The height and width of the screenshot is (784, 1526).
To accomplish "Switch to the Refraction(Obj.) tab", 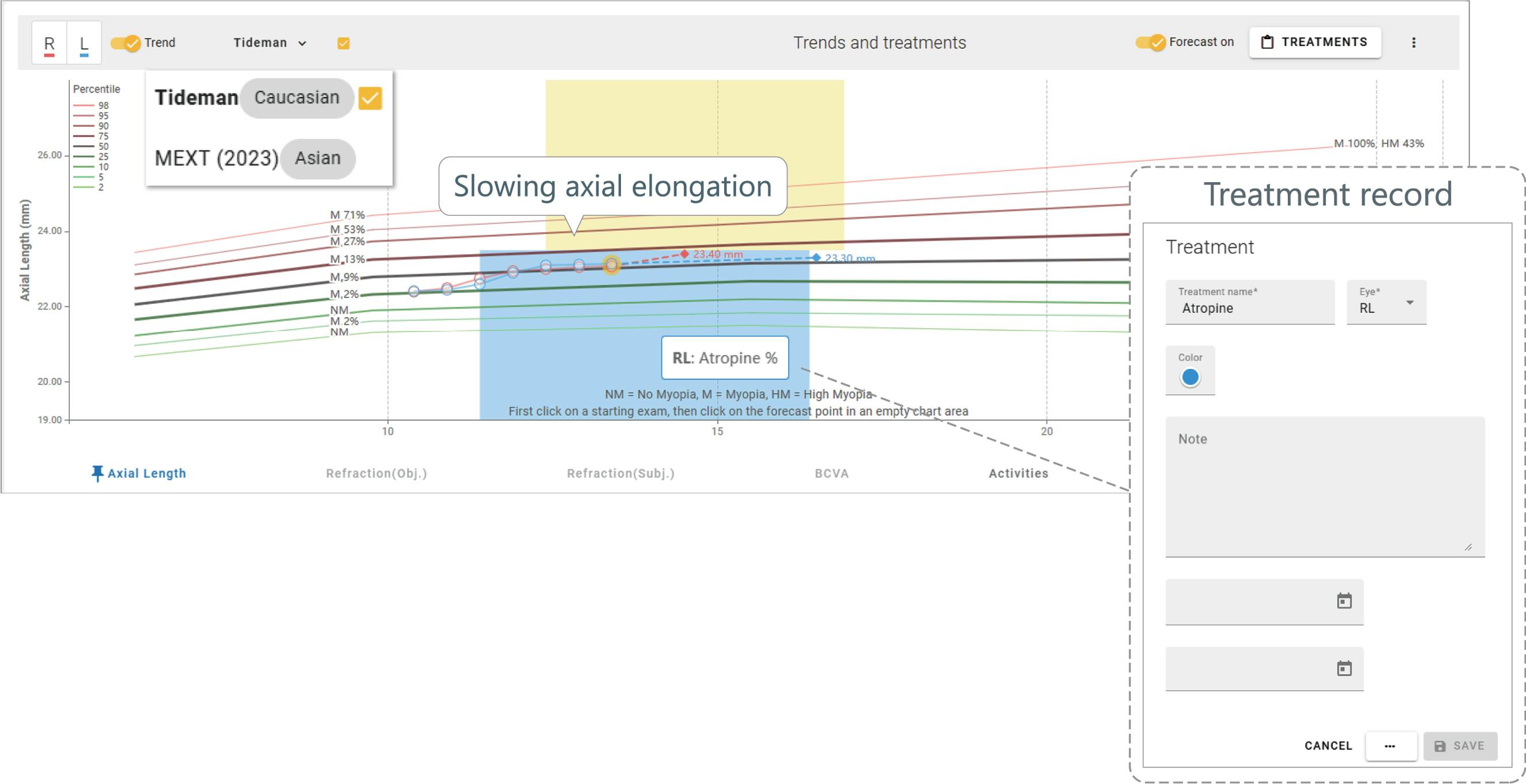I will [x=376, y=473].
